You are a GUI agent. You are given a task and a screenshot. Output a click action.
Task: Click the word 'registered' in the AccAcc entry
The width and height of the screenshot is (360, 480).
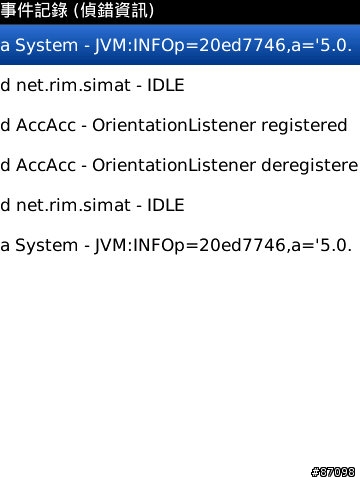pyautogui.click(x=304, y=126)
